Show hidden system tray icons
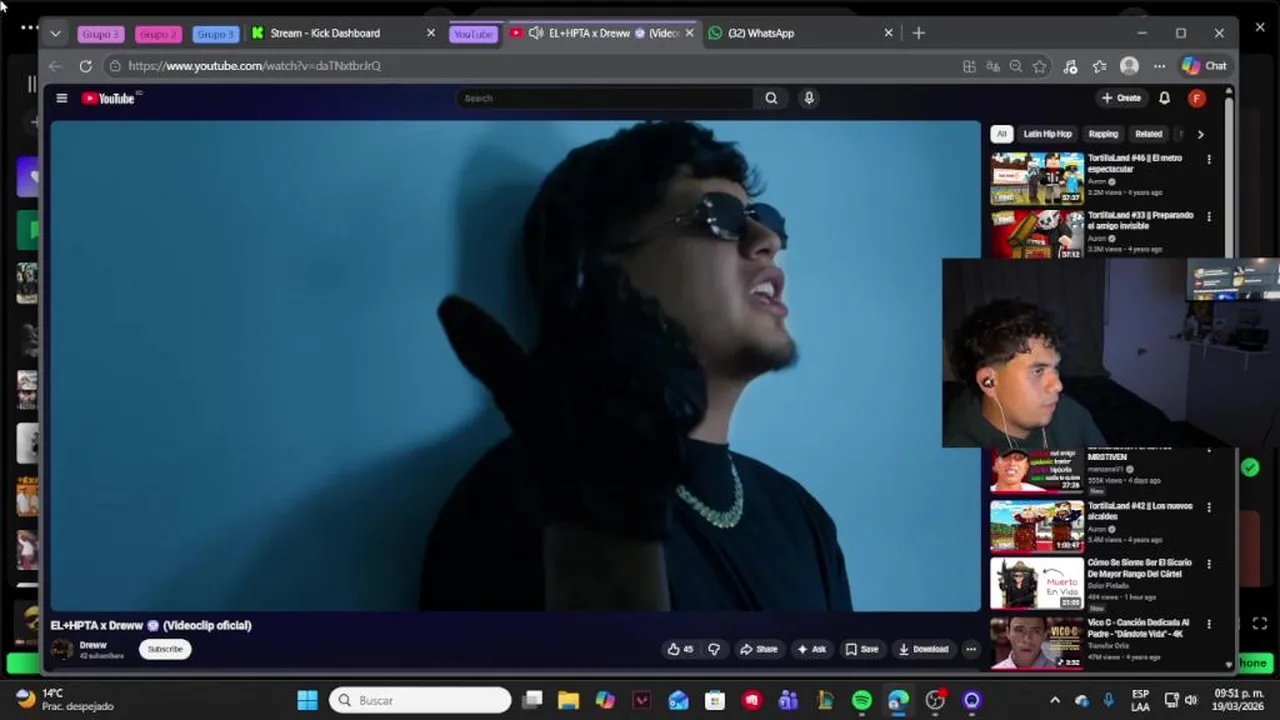This screenshot has height=720, width=1280. click(1054, 700)
